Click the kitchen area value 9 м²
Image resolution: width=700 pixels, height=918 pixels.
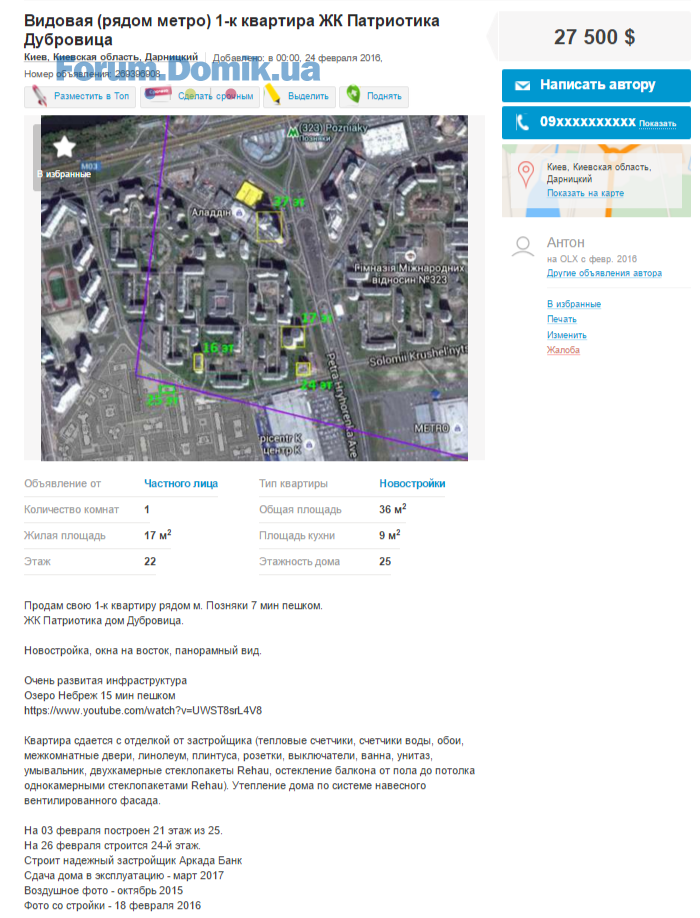(390, 535)
